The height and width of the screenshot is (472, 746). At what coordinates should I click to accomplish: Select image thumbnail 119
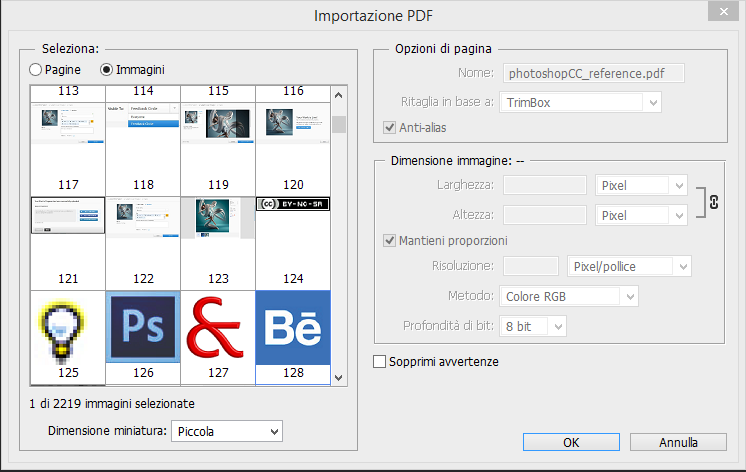[218, 149]
